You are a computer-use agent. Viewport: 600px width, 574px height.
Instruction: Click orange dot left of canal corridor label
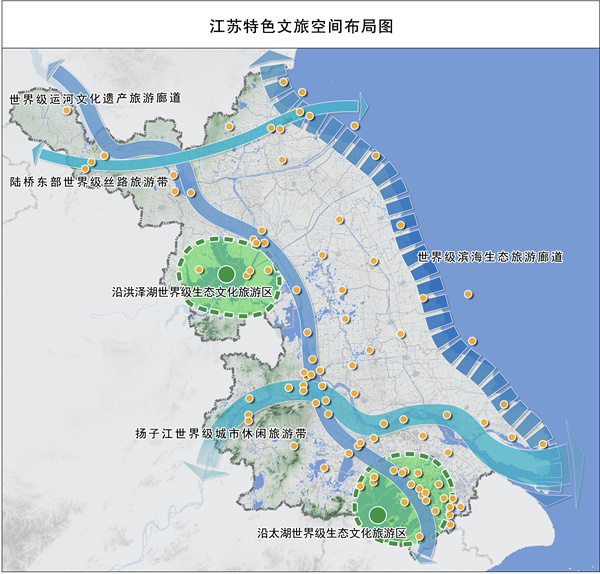point(67,111)
